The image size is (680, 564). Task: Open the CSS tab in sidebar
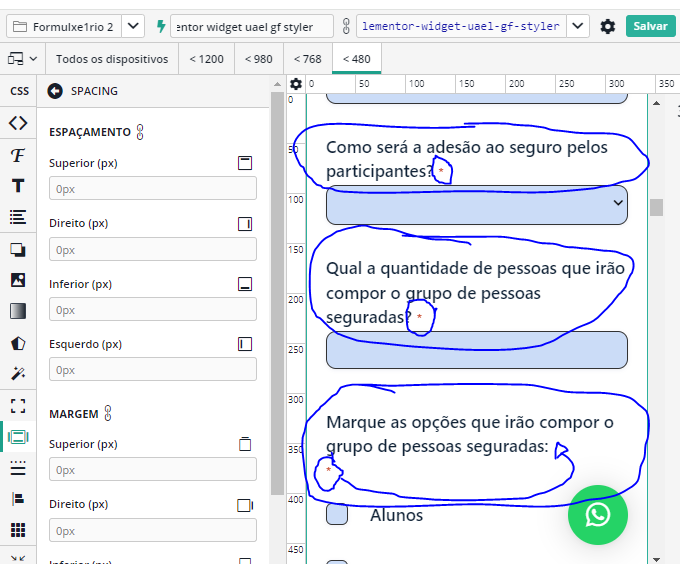click(19, 91)
